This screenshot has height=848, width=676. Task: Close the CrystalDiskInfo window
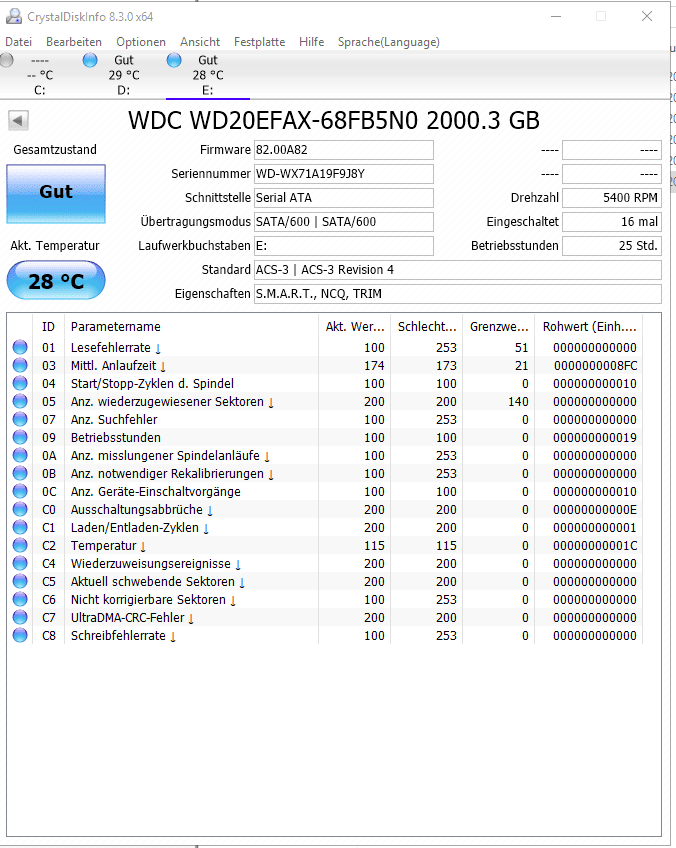point(647,16)
